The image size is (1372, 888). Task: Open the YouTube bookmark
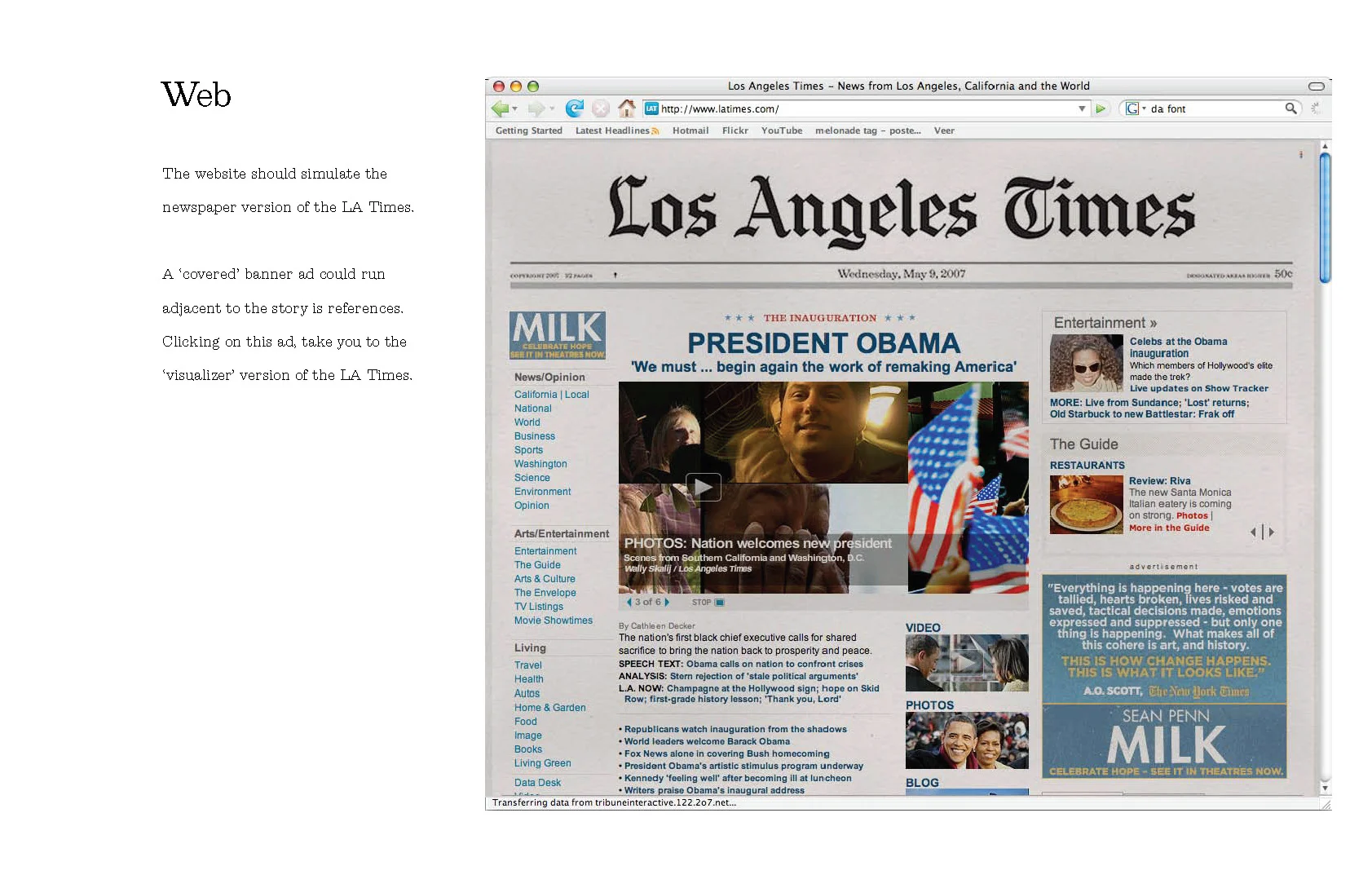click(x=782, y=130)
